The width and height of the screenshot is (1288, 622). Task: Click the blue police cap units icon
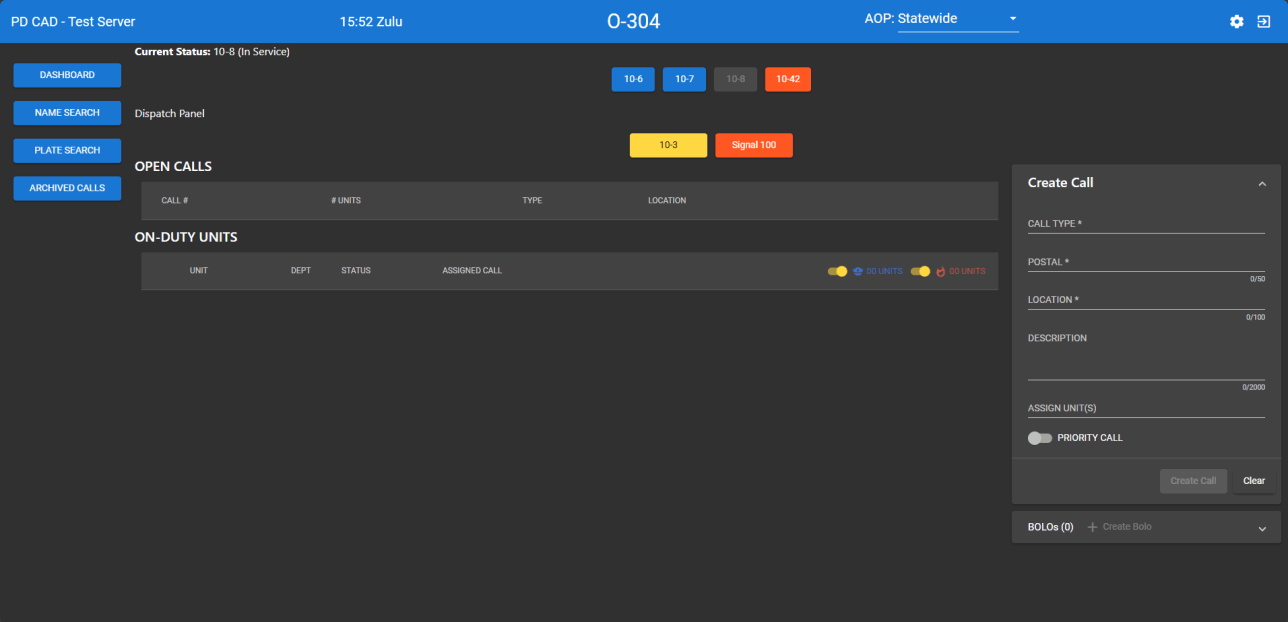(857, 271)
